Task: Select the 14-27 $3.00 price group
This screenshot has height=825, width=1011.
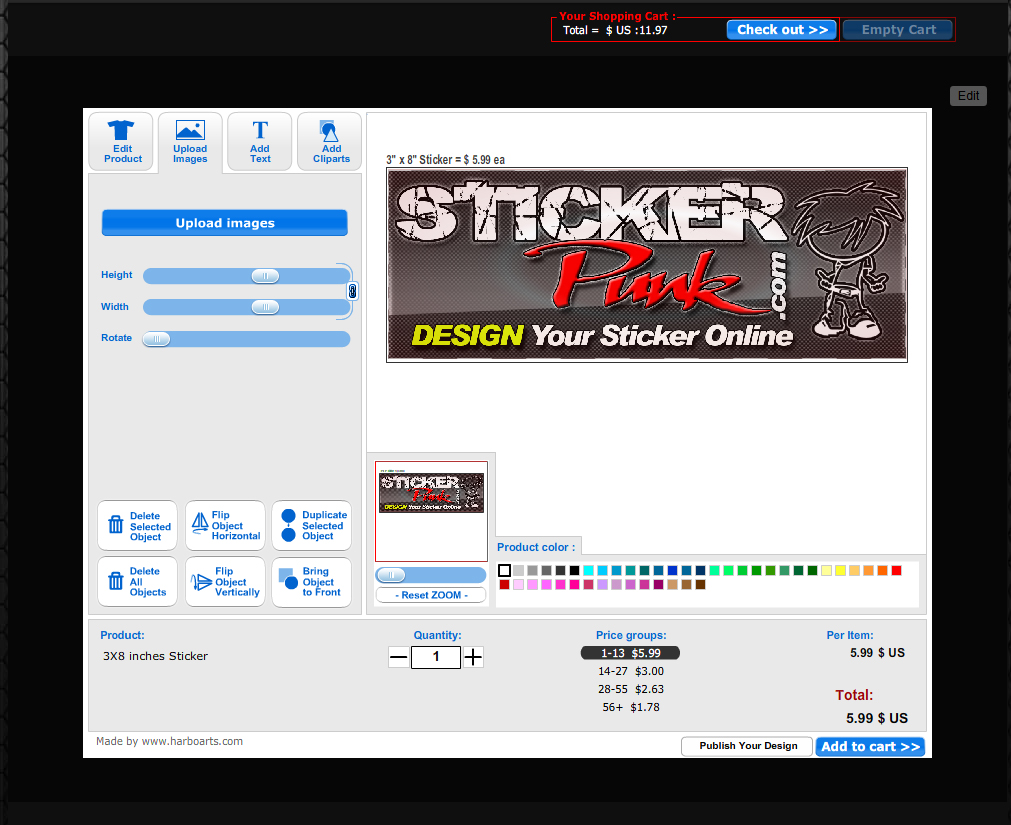Action: 631,671
